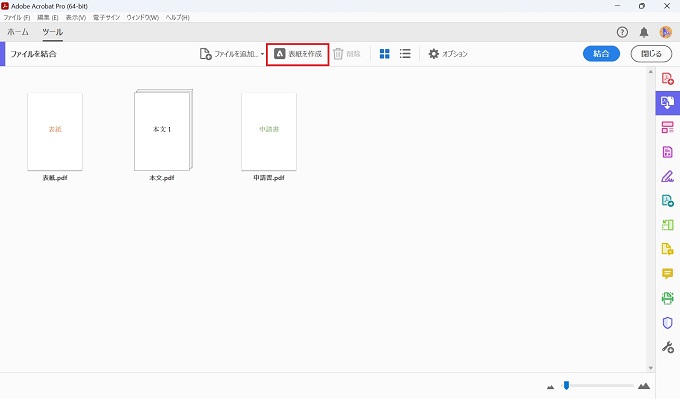
Task: Click the 閉じる button
Action: tap(651, 54)
